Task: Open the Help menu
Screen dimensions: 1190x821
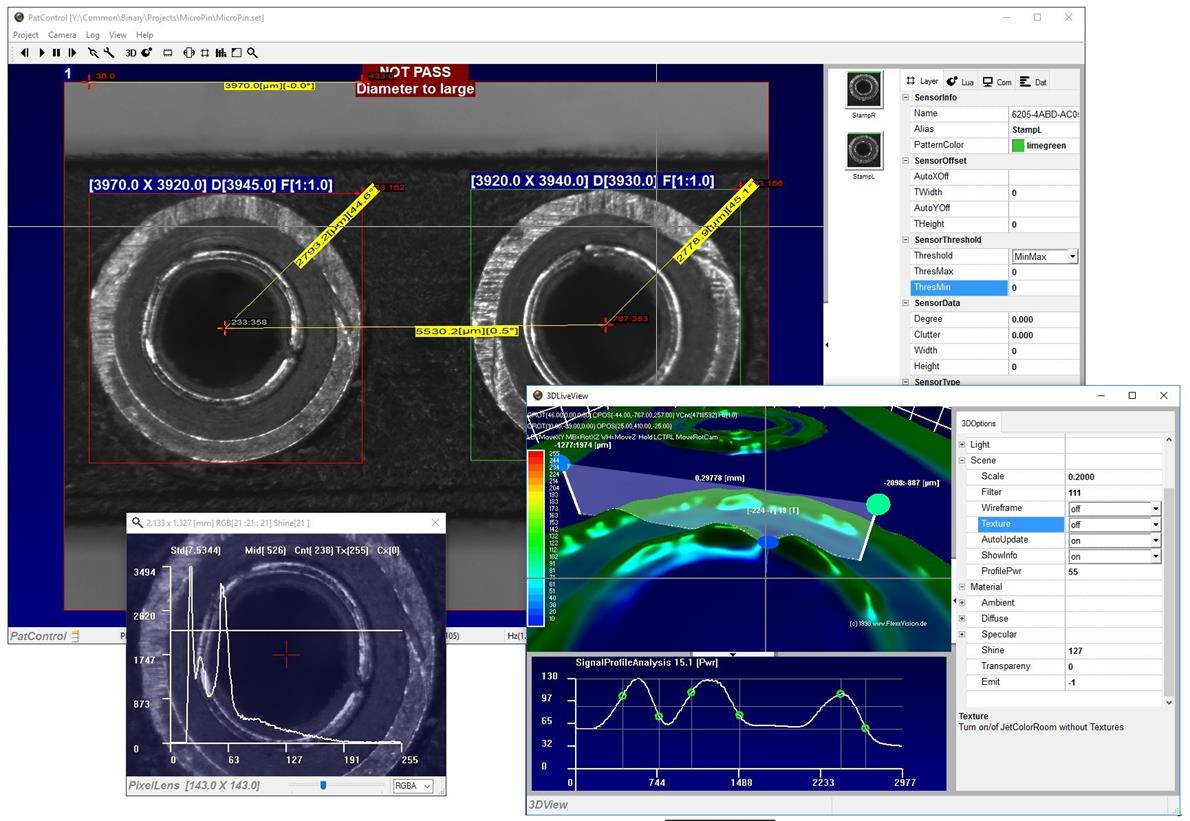Action: point(144,35)
